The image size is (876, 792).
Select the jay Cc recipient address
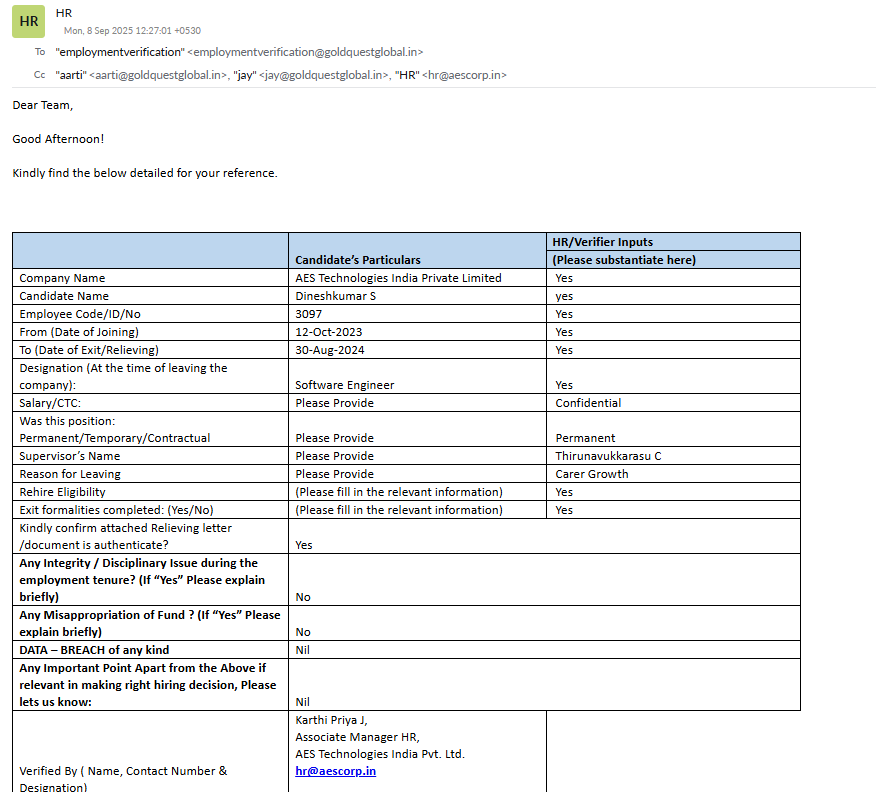310,75
